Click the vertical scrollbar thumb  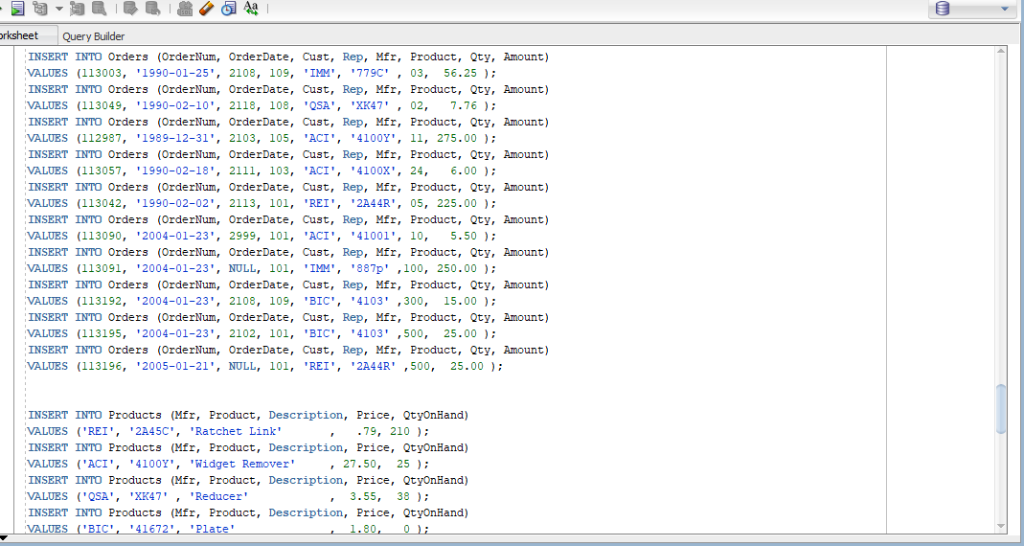(1001, 409)
